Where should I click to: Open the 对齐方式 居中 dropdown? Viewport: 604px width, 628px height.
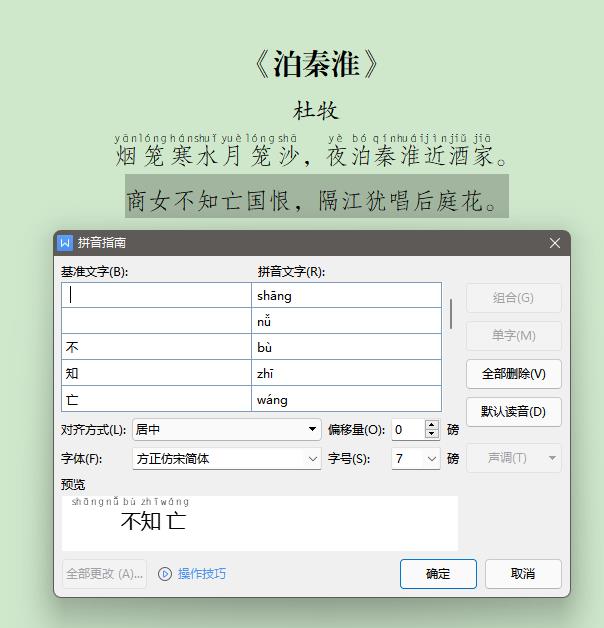(227, 430)
